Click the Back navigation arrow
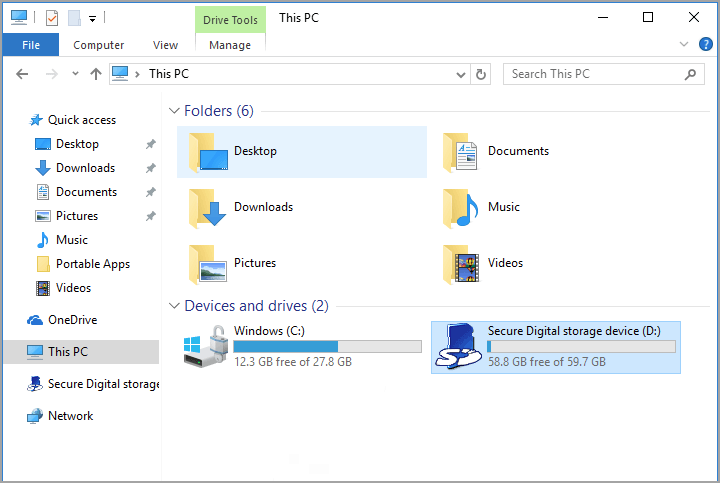 pos(22,74)
